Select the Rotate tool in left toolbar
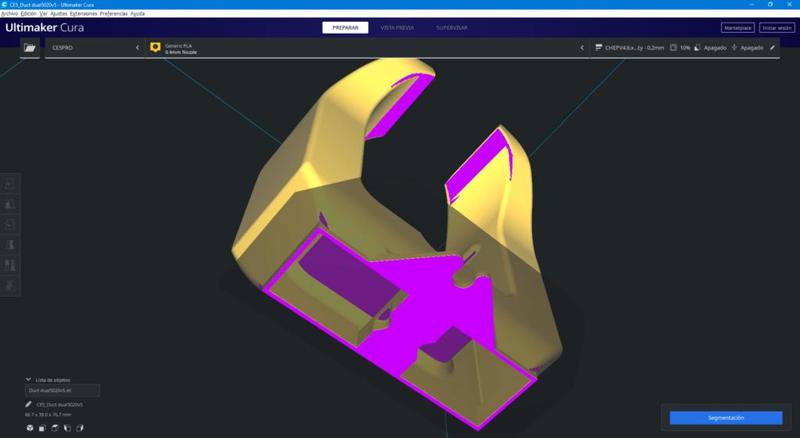800x438 pixels. pyautogui.click(x=10, y=225)
